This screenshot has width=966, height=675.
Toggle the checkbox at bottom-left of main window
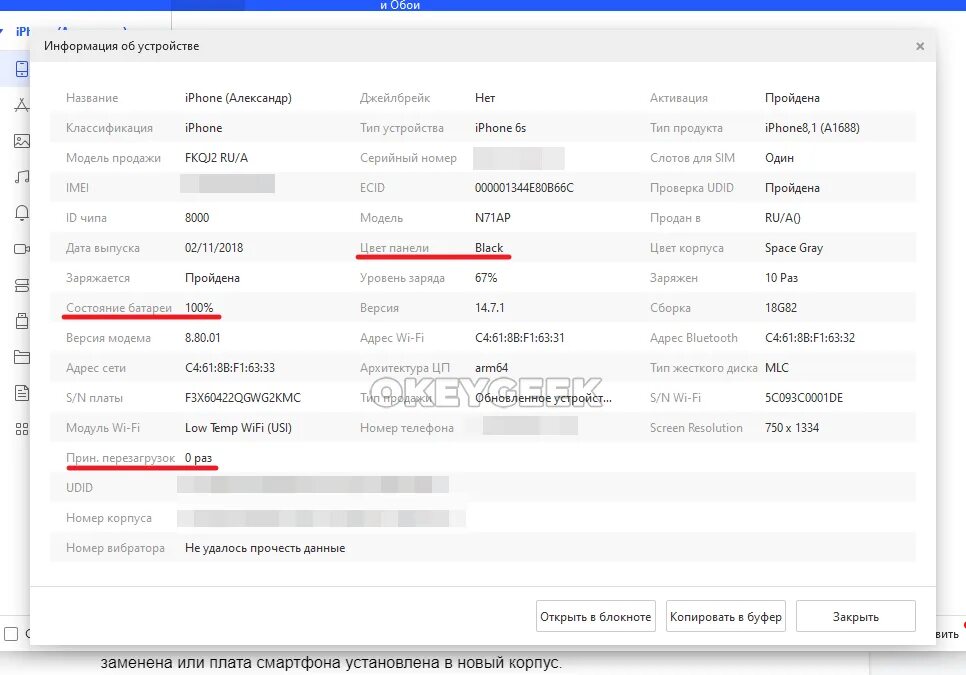point(11,634)
